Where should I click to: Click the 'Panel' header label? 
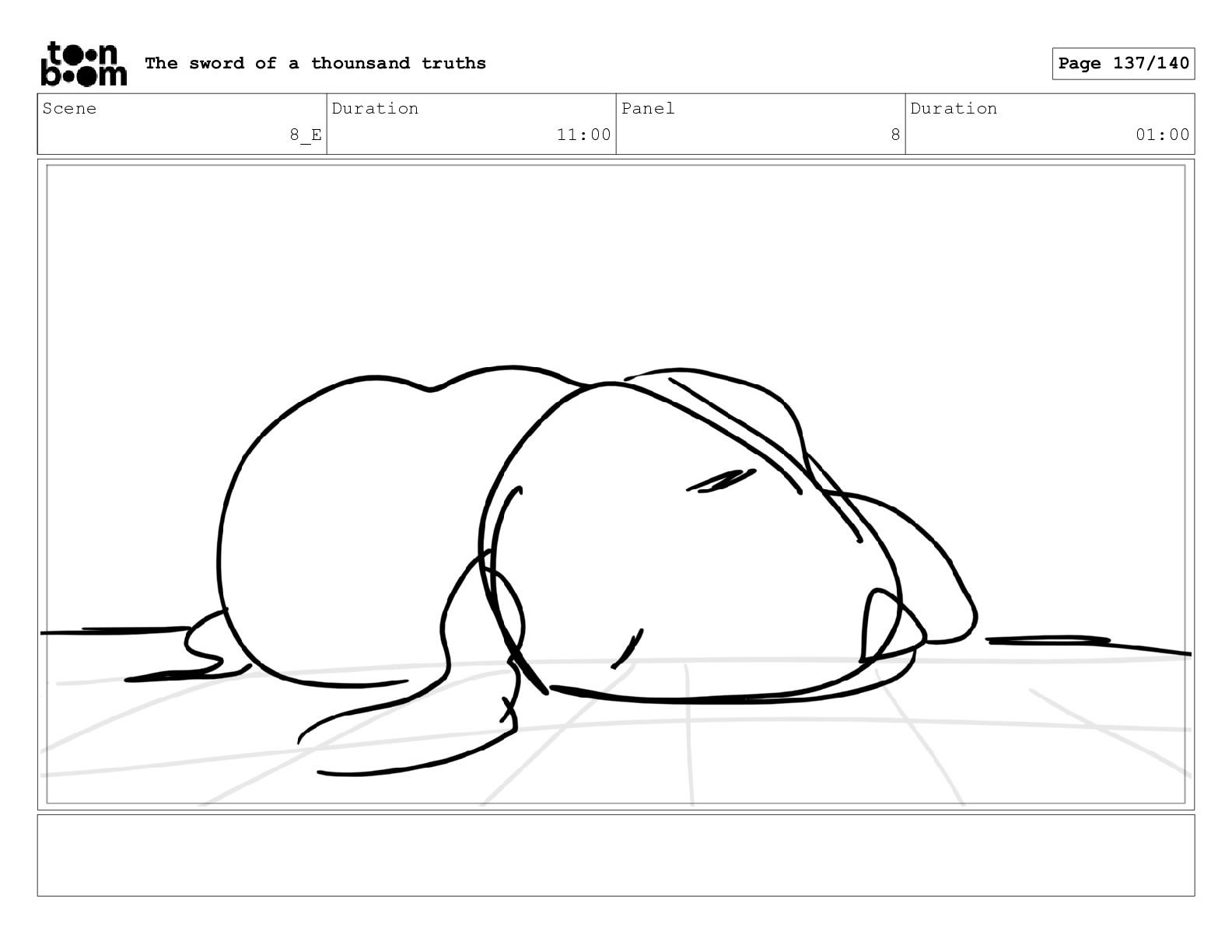tap(648, 108)
